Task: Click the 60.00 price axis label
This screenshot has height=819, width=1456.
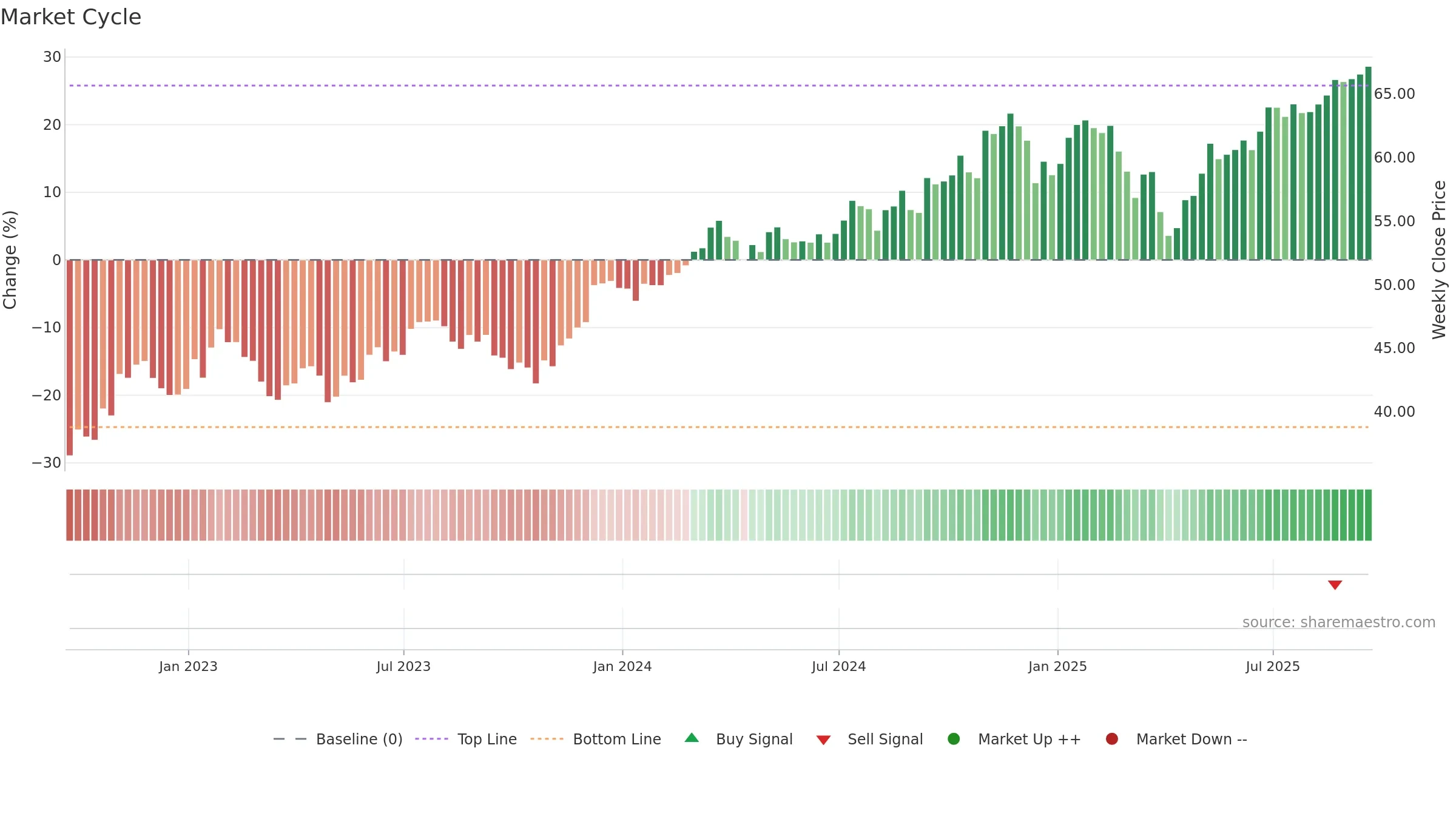Action: (x=1394, y=158)
